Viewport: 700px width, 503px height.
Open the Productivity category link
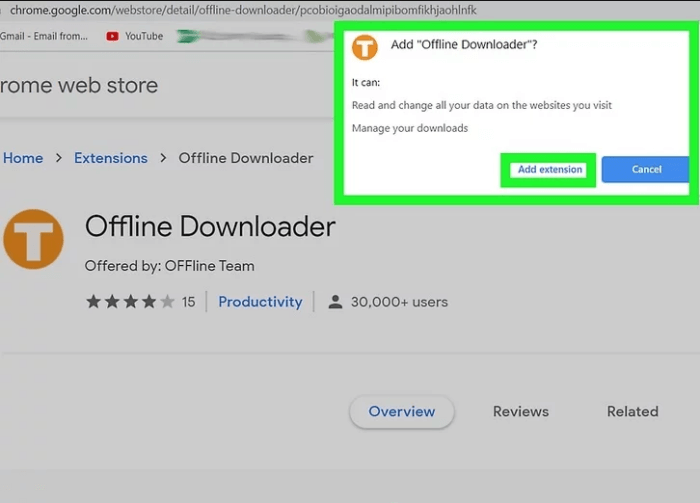pos(260,302)
